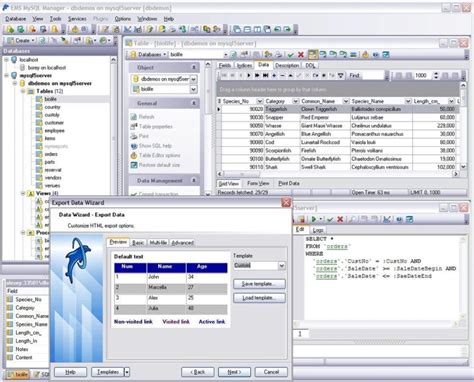474x382 pixels.
Task: Open the Advanced tab in Export Wizard
Action: [x=183, y=243]
